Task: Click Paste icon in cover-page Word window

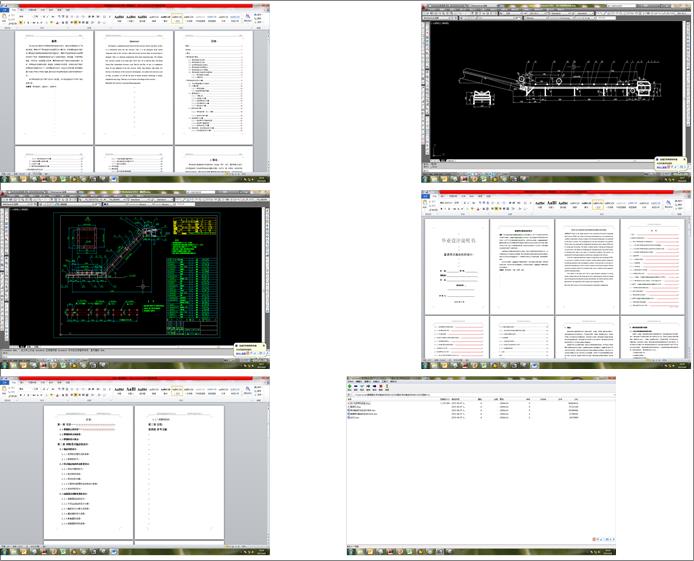Action: (x=425, y=204)
